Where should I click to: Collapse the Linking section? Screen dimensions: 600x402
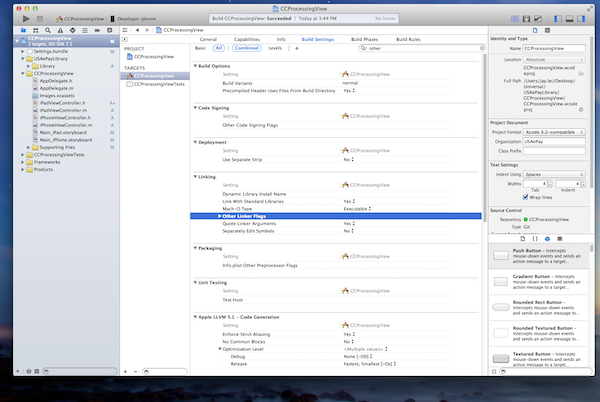coord(196,177)
